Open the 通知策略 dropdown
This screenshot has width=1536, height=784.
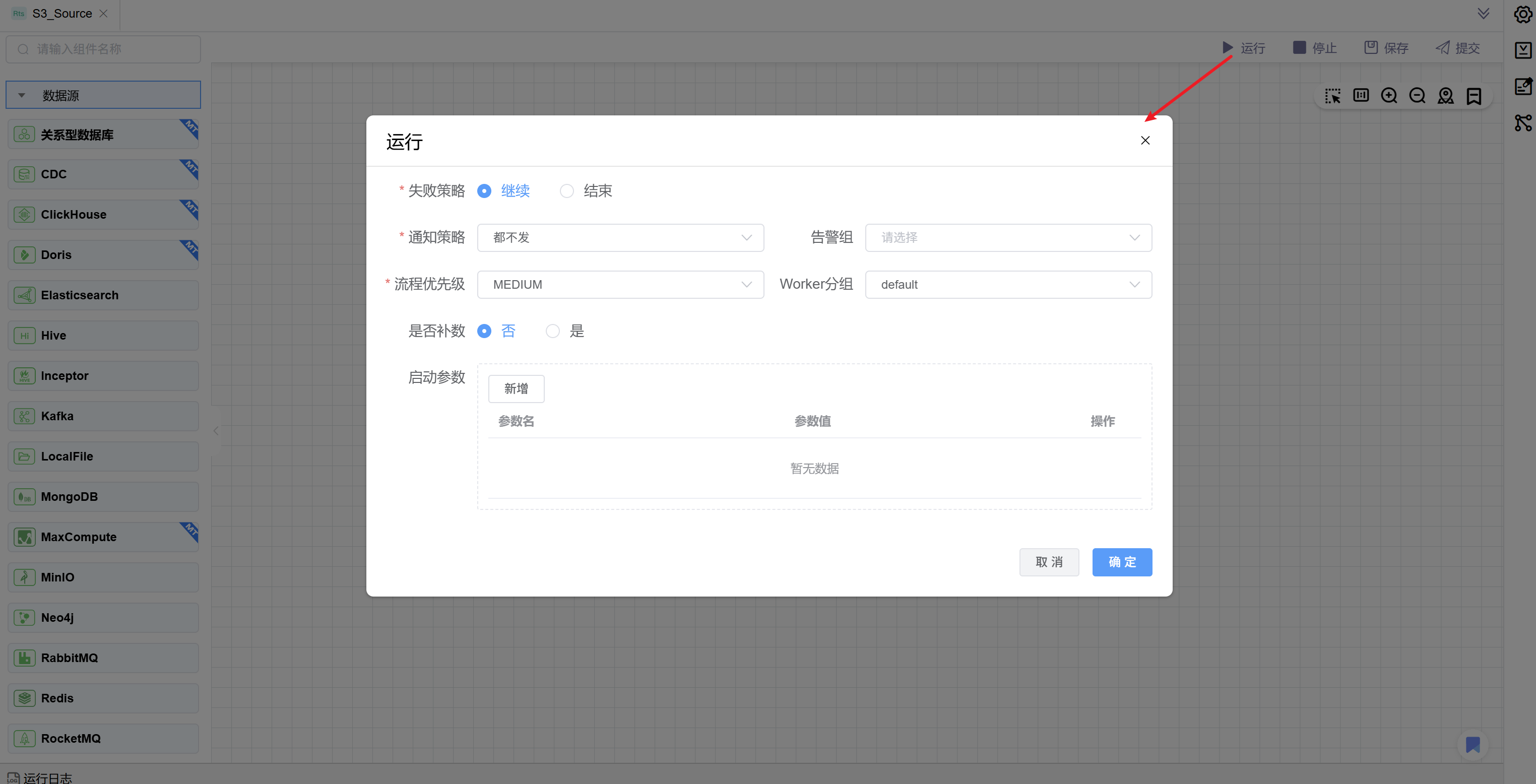click(620, 238)
